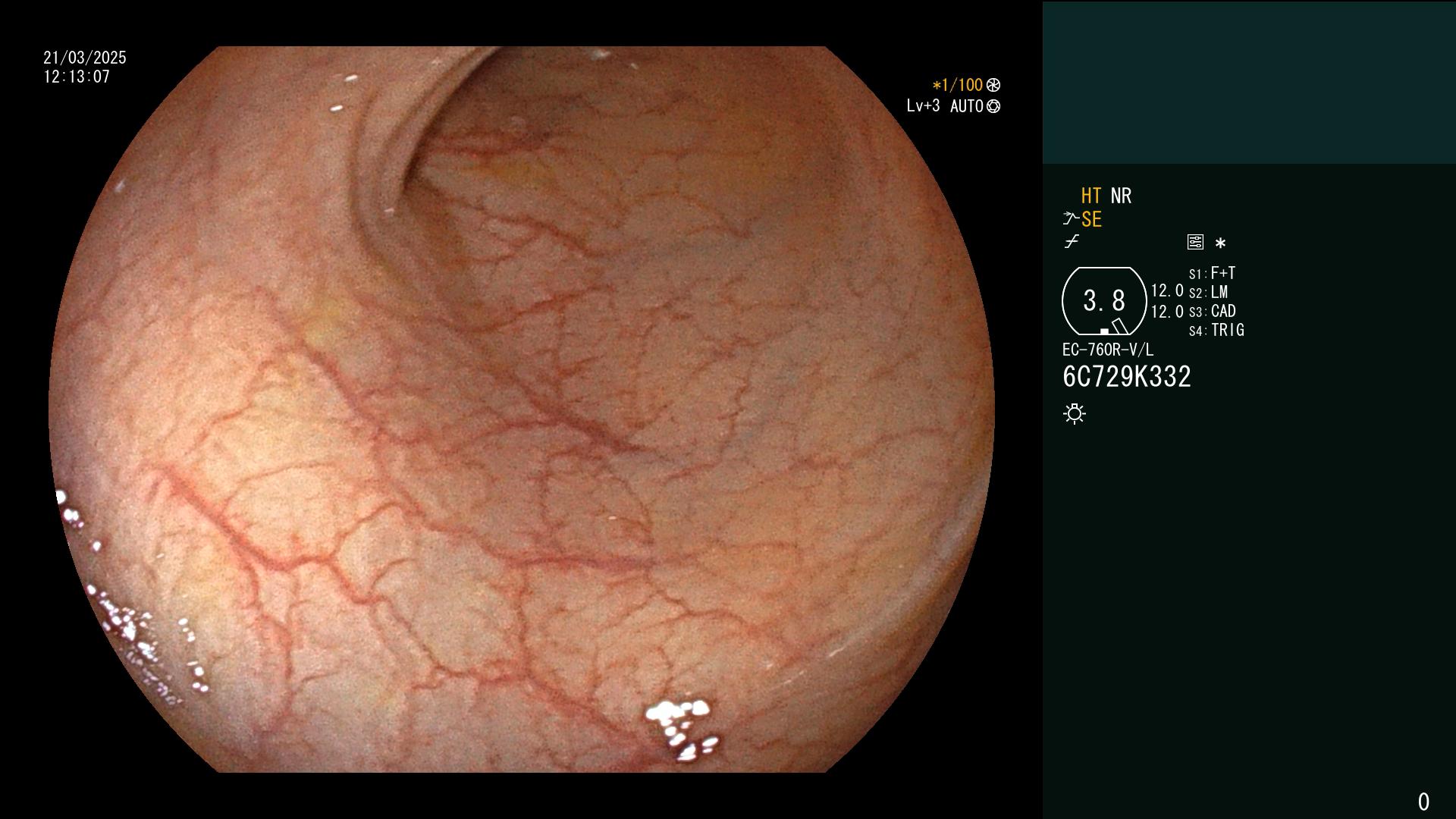Click the NR noise reduction label
This screenshot has width=1456, height=819.
pos(1121,196)
